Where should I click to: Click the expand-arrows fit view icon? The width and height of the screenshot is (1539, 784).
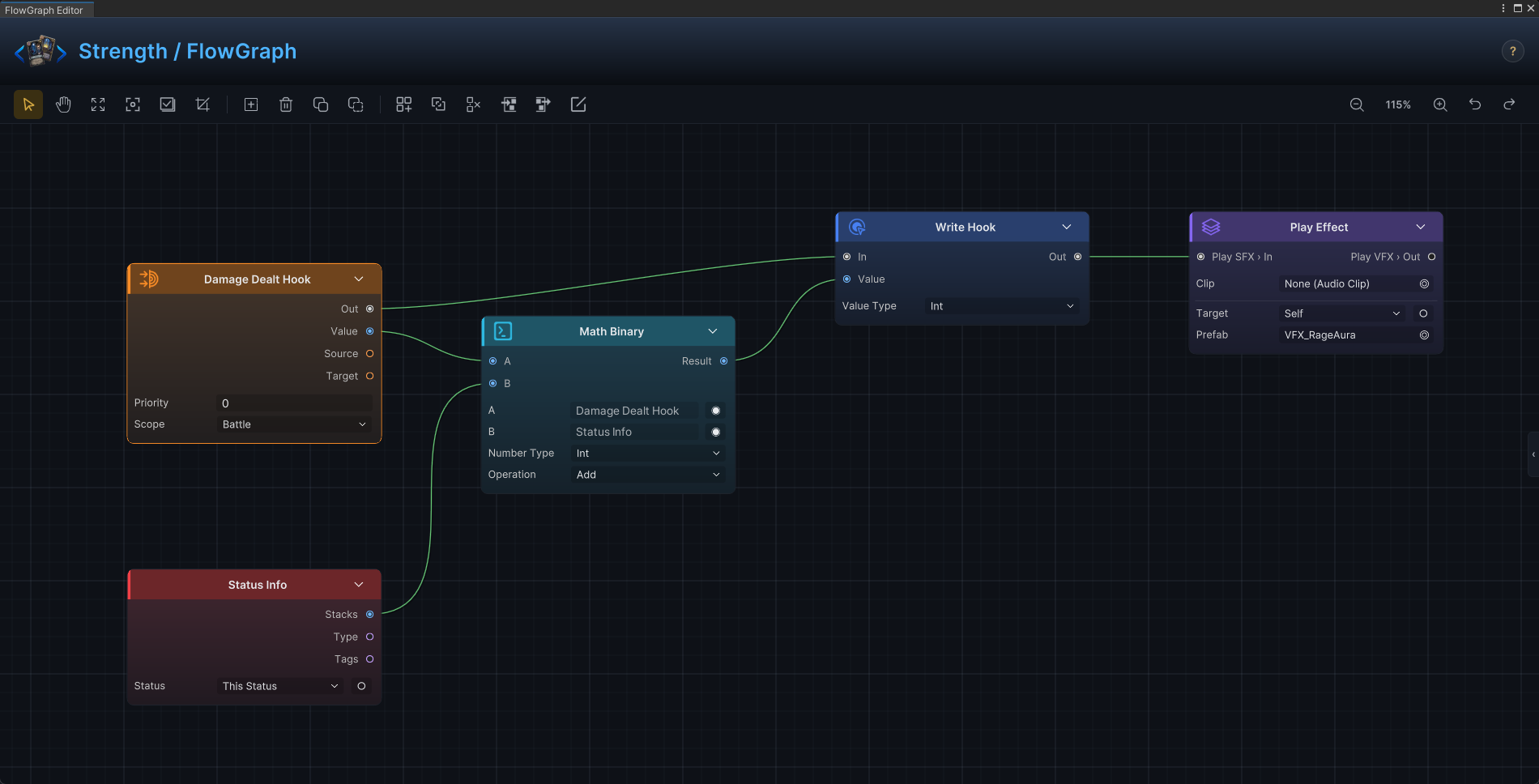tap(98, 104)
